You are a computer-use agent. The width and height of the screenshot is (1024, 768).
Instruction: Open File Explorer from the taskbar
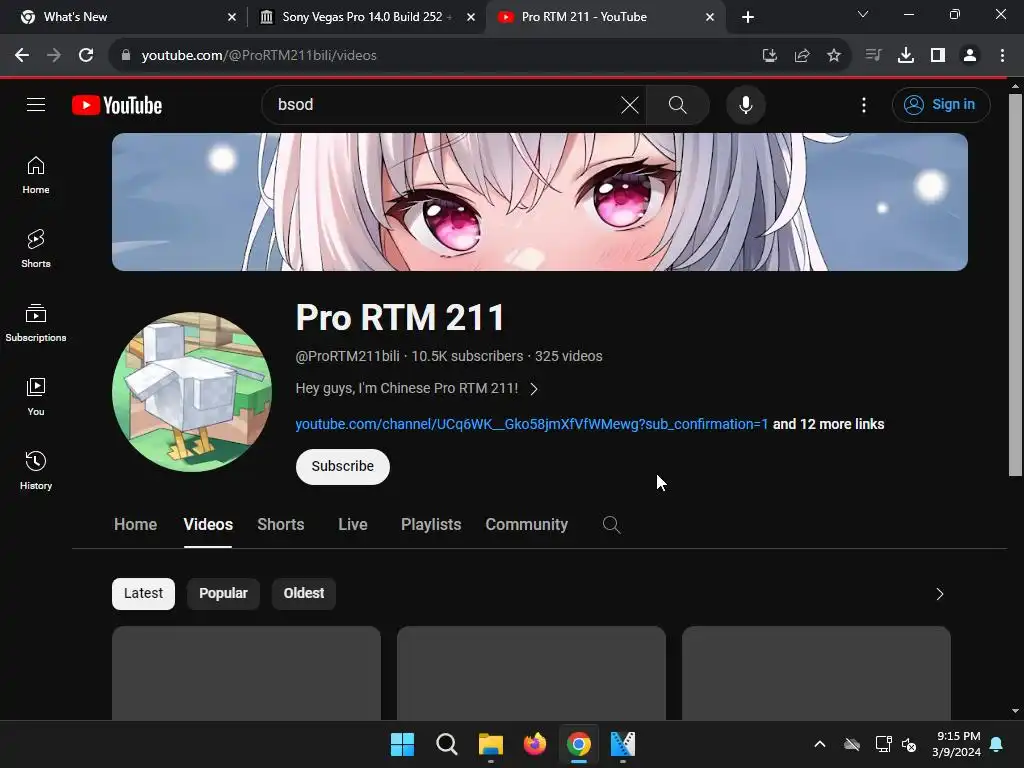click(490, 744)
